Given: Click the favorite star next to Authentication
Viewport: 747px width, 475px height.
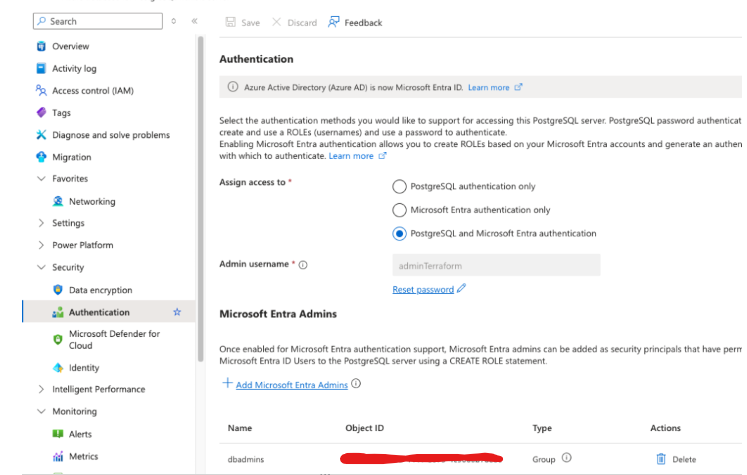Looking at the screenshot, I should [177, 312].
